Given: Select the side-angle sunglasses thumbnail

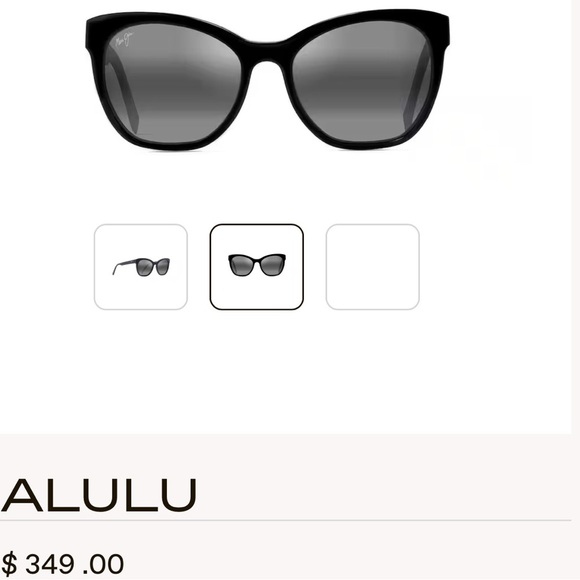Looking at the screenshot, I should point(141,267).
